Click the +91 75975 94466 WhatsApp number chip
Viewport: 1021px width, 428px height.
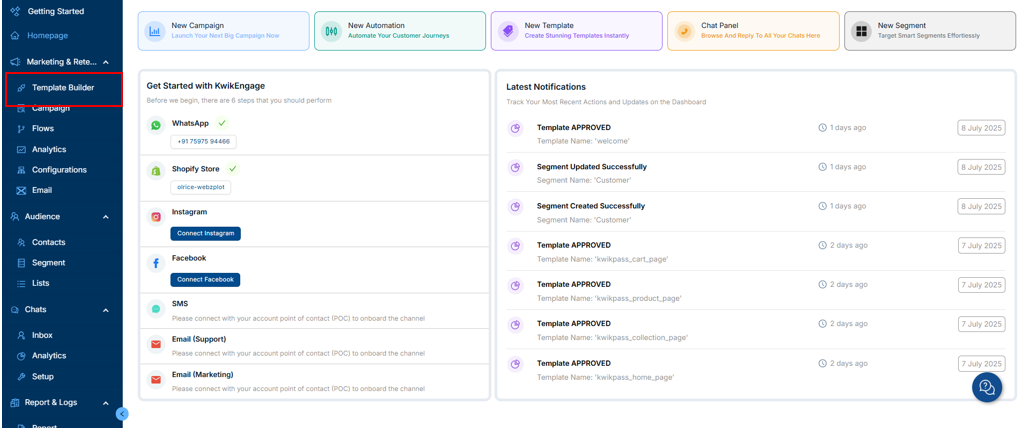204,141
